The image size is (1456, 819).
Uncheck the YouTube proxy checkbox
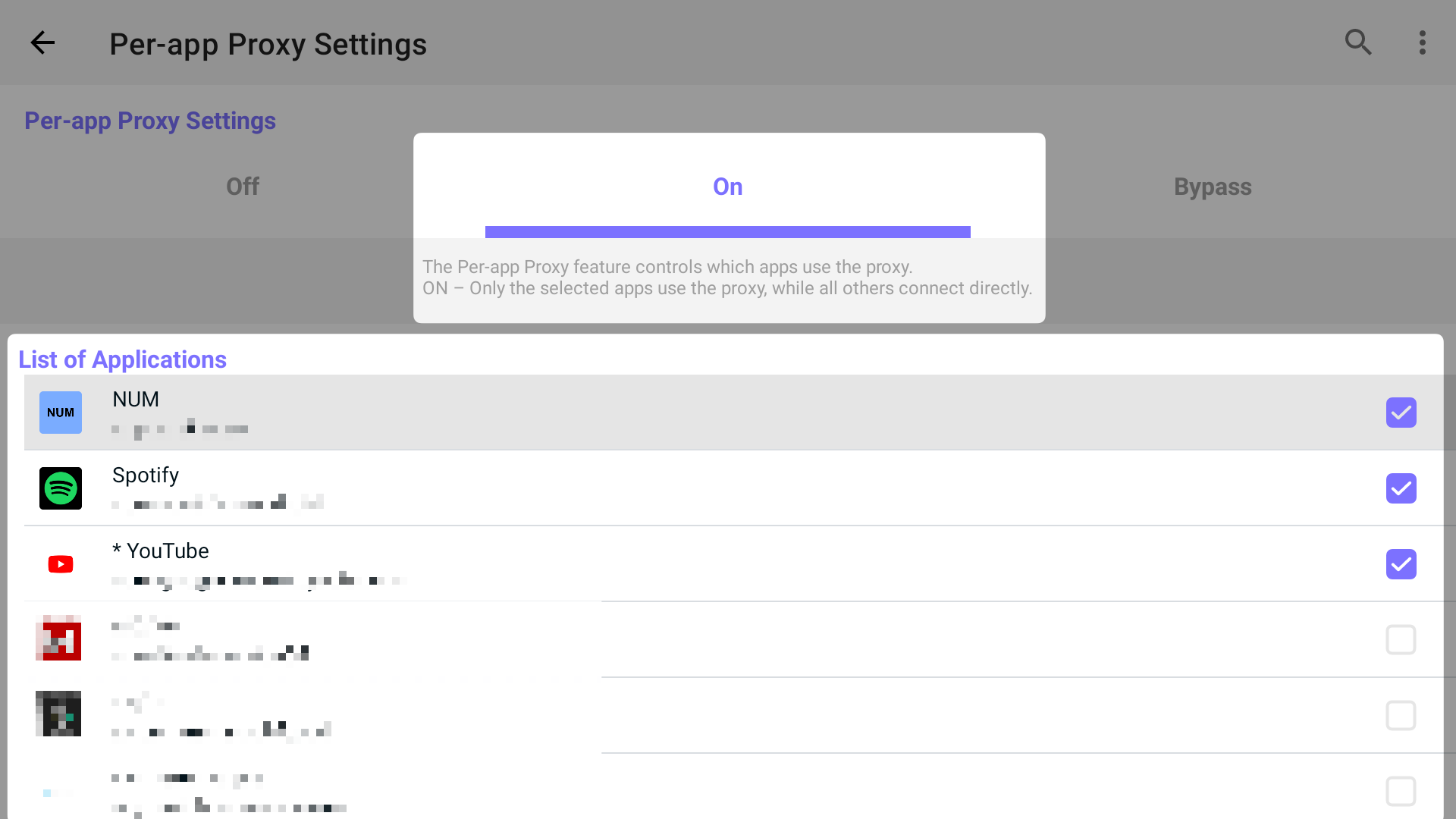(x=1401, y=564)
